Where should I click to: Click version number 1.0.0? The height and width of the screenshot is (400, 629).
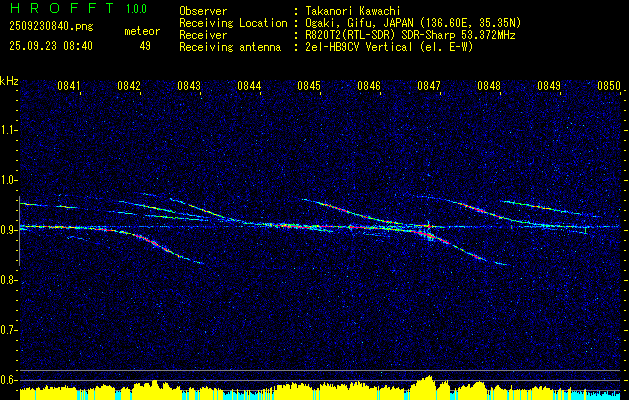coord(136,9)
